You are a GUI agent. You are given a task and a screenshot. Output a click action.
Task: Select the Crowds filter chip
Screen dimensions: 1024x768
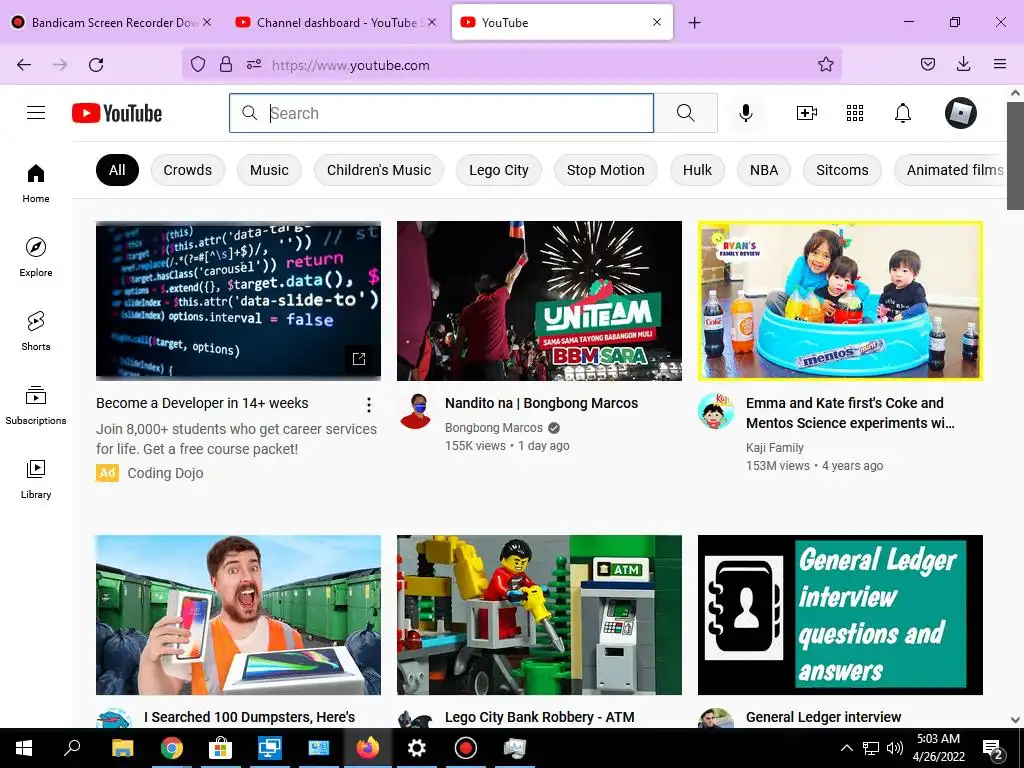pos(187,170)
